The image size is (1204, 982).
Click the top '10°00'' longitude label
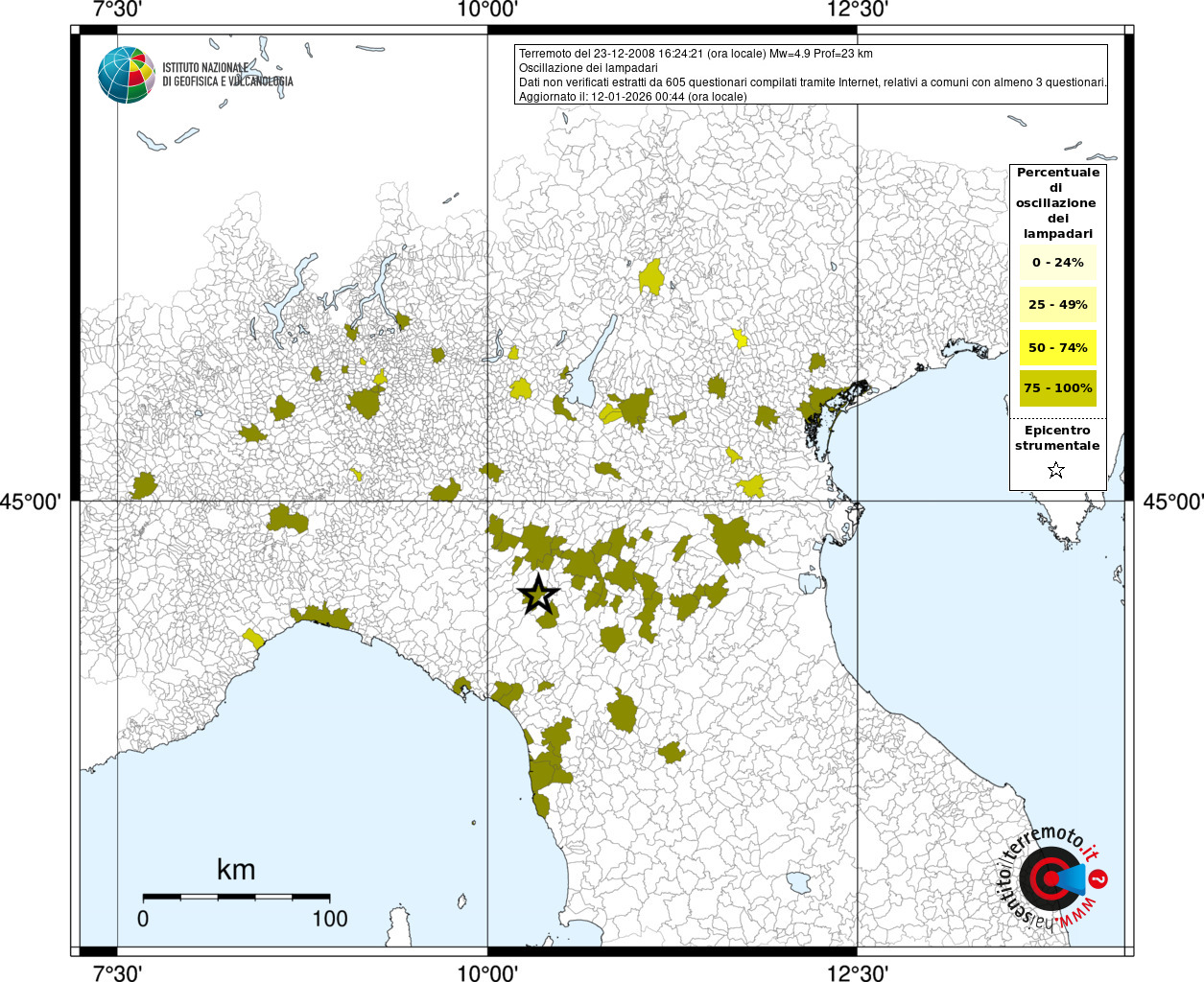pos(487,10)
